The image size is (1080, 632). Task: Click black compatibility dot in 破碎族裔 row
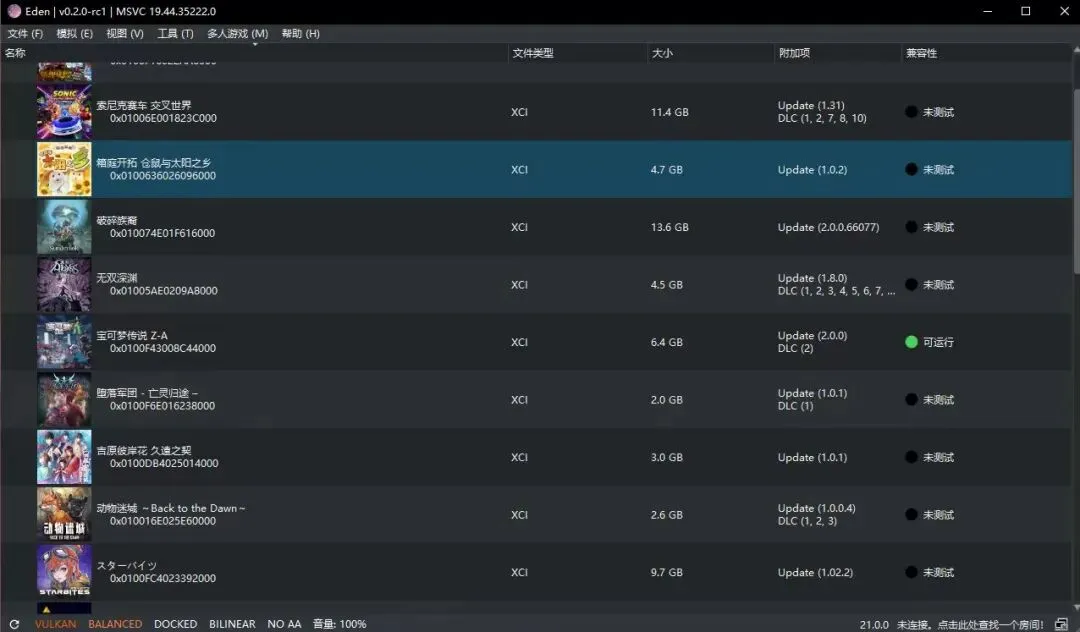click(911, 227)
